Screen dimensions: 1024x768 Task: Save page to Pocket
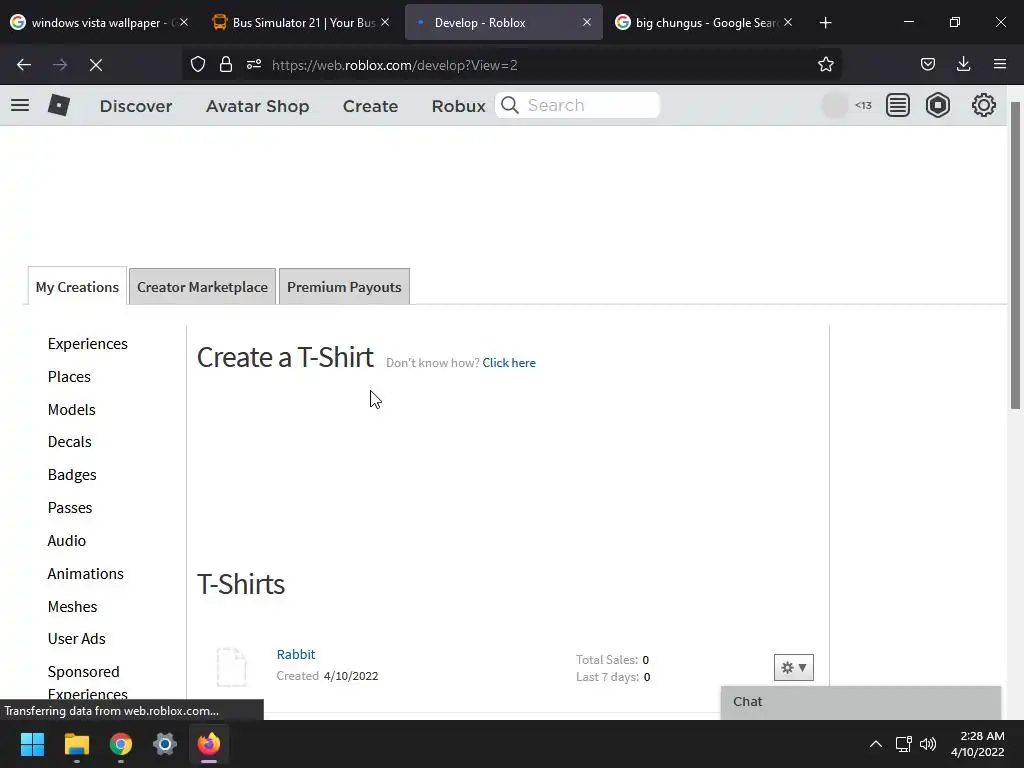point(928,64)
